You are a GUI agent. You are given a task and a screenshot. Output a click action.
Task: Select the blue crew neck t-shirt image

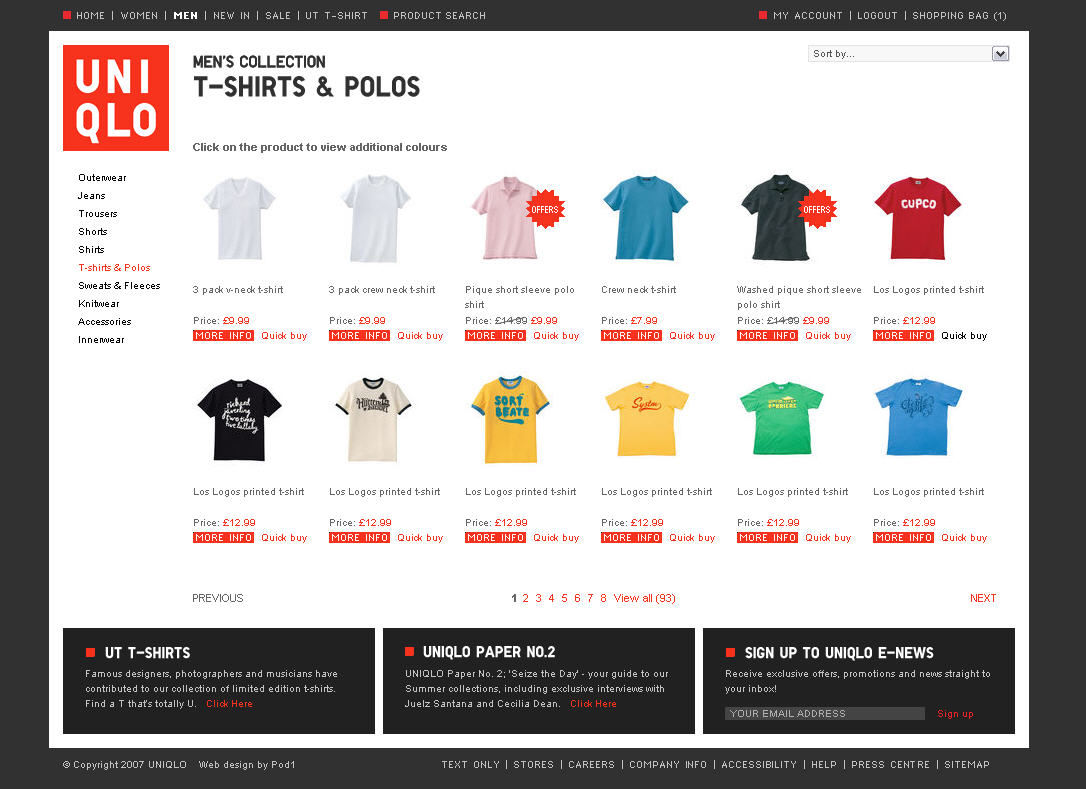tap(646, 218)
